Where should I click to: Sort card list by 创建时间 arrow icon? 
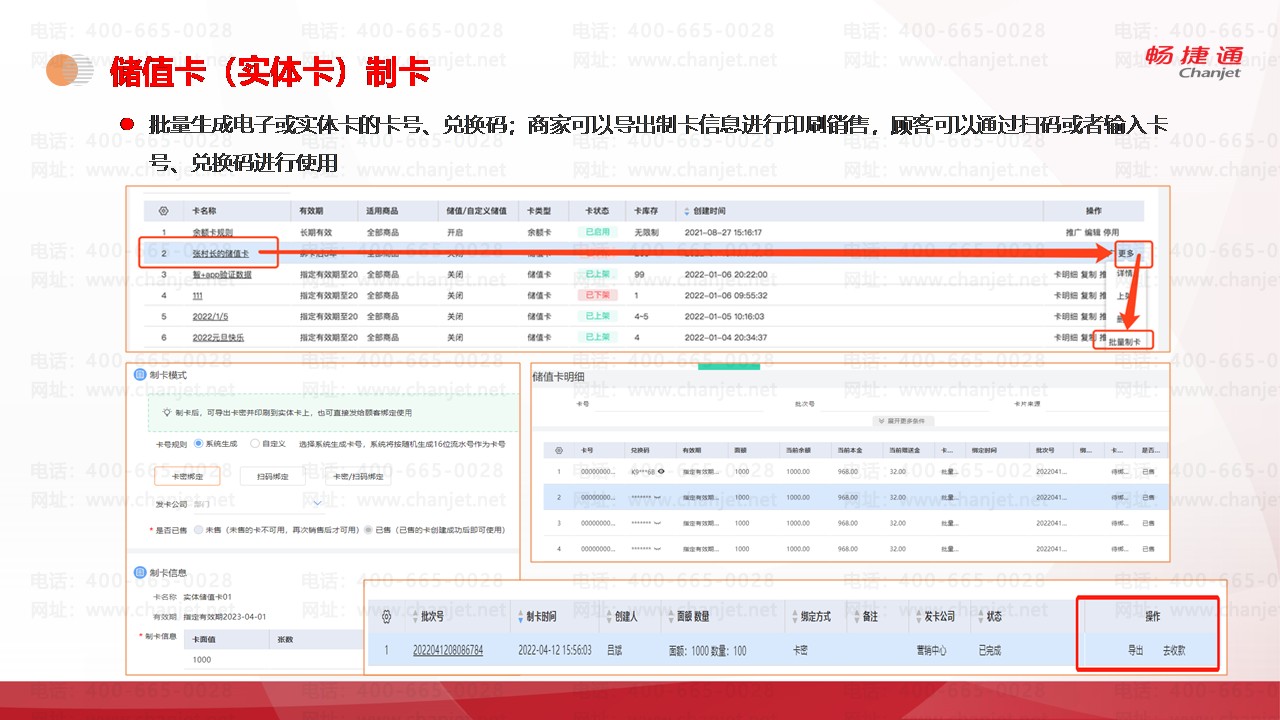click(x=685, y=211)
